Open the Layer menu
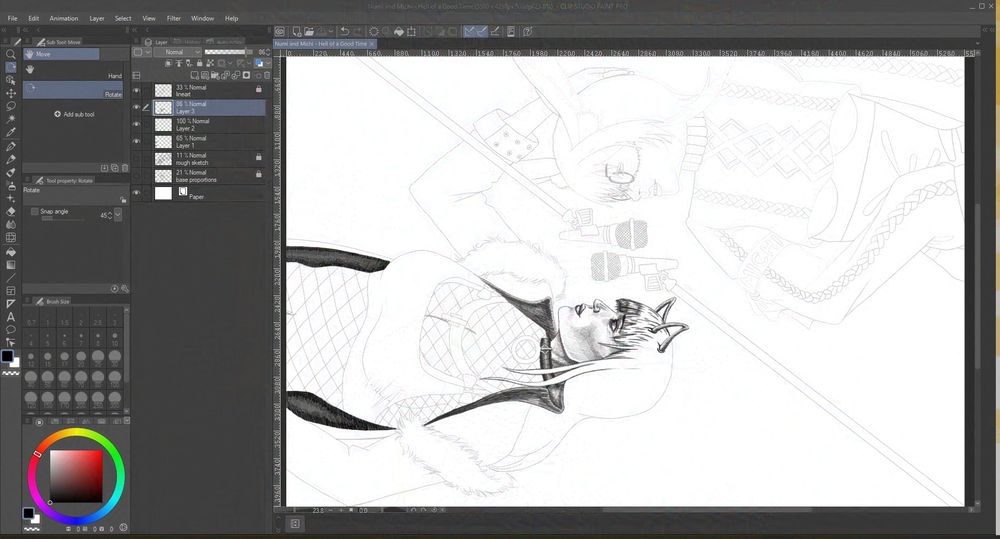 tap(97, 18)
